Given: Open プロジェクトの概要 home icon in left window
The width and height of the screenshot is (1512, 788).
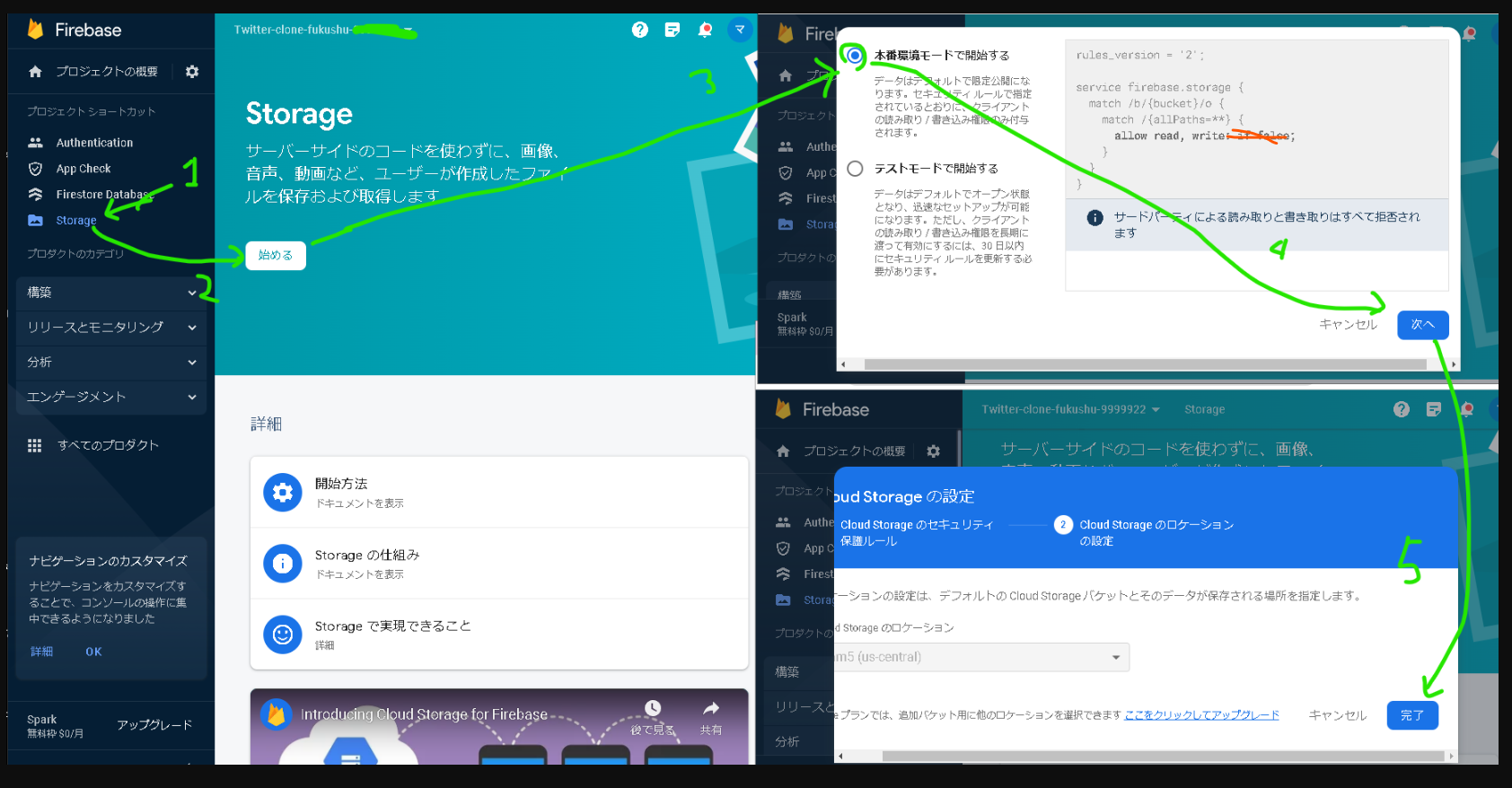Looking at the screenshot, I should pos(35,72).
